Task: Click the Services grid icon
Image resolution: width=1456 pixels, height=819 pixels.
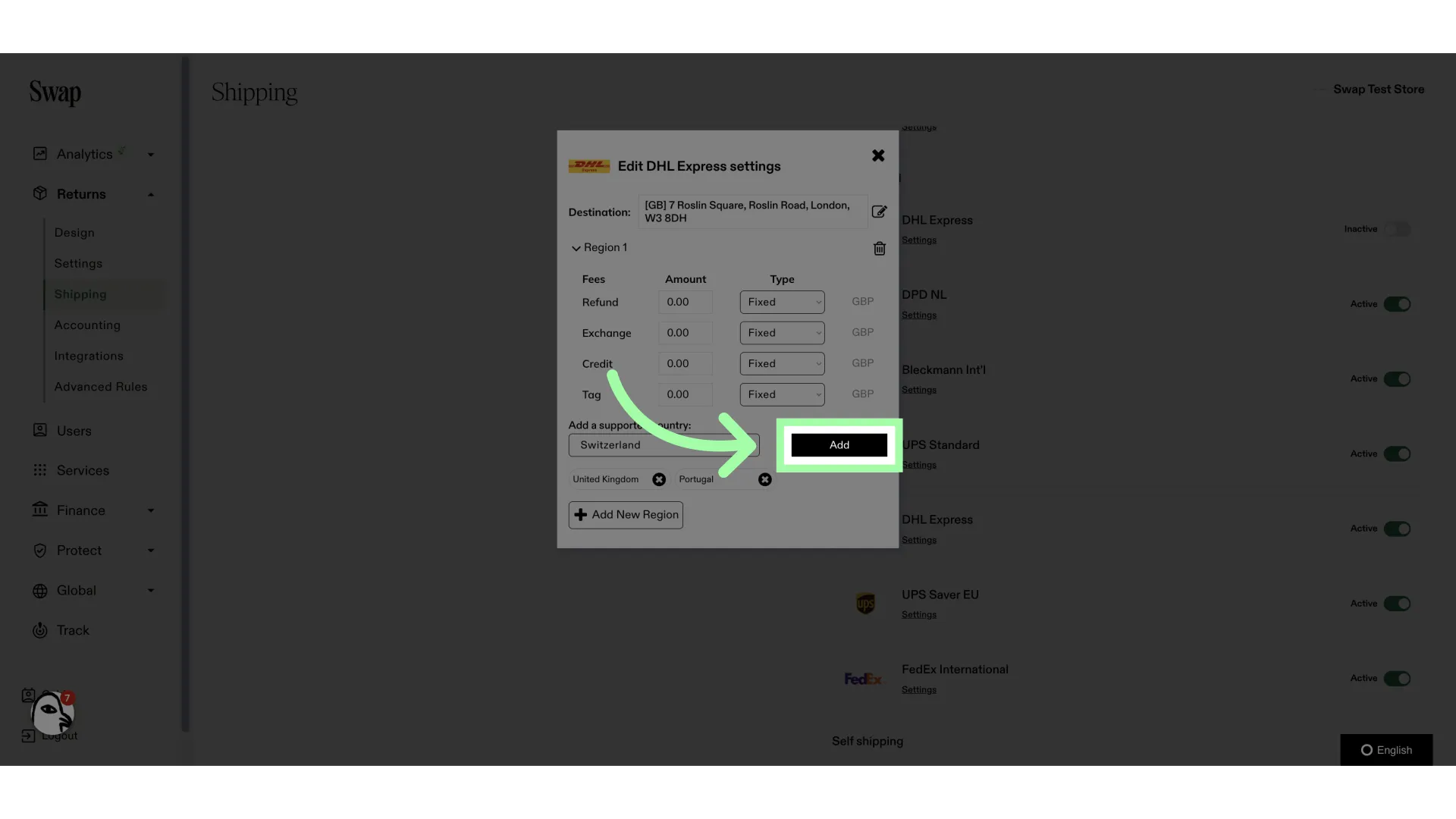Action: [40, 470]
